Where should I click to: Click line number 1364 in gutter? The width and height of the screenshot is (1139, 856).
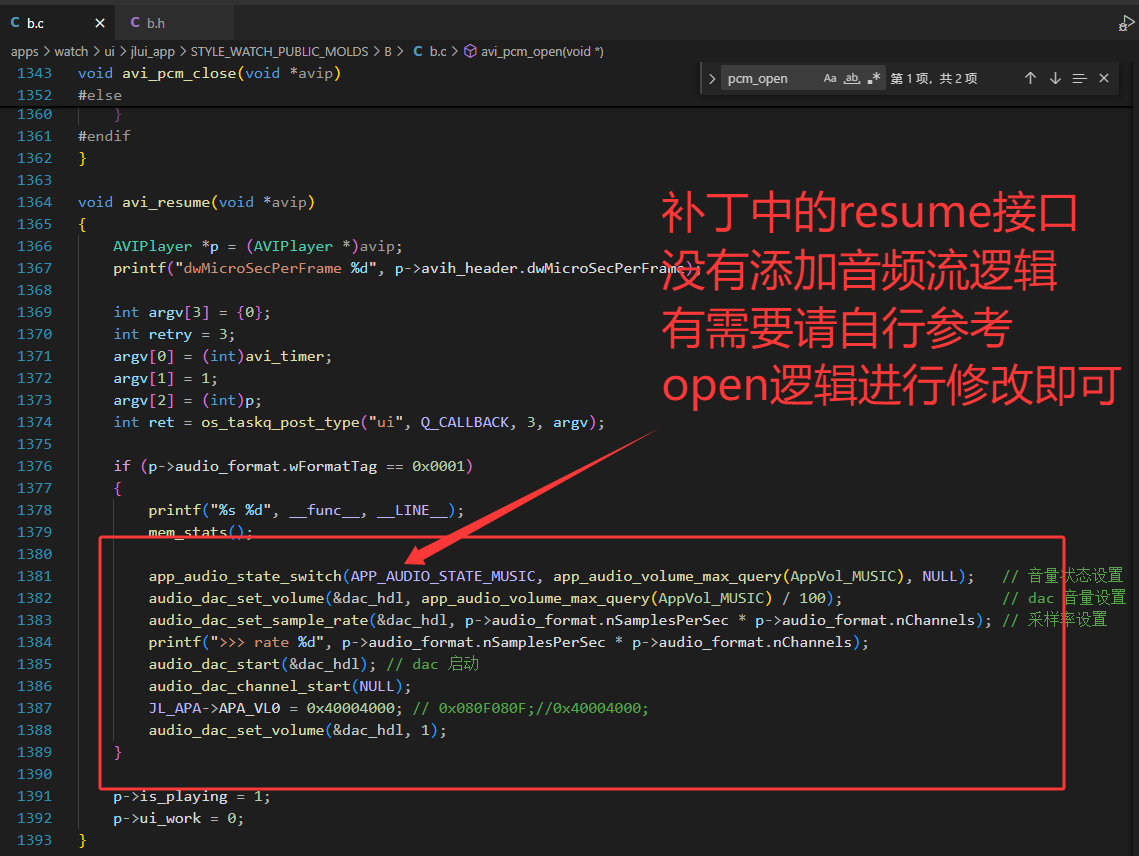tap(34, 202)
